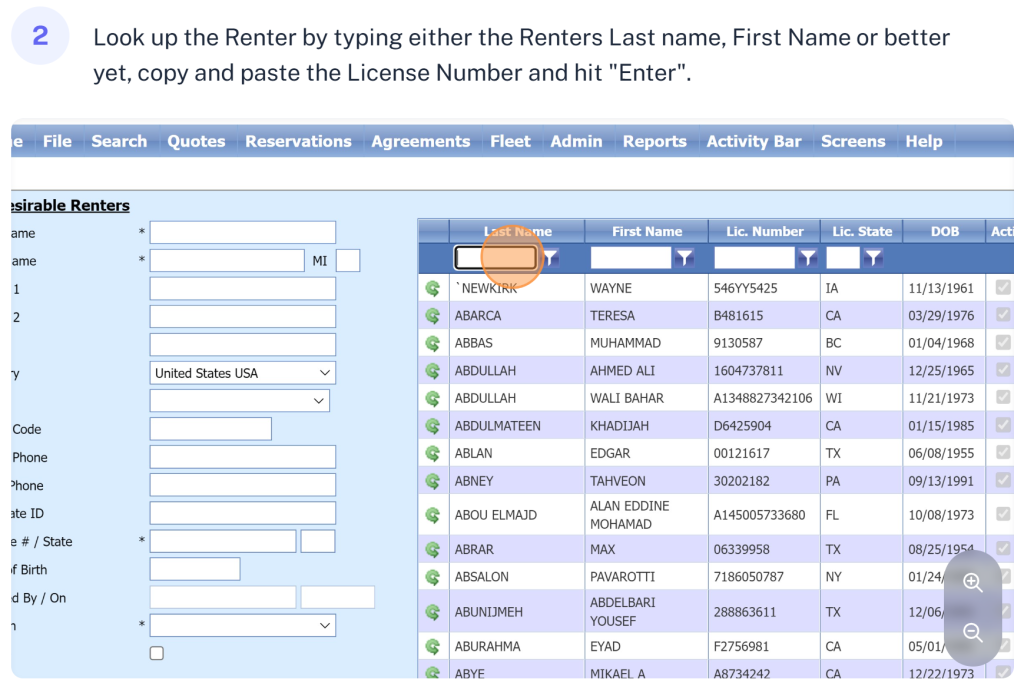Click the select icon for ABDULMATEEN row
Image resolution: width=1024 pixels, height=696 pixels.
coord(433,426)
